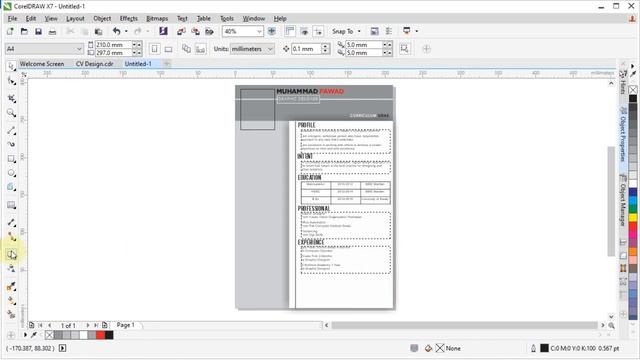The height and width of the screenshot is (360, 640).
Task: Click the New document icon
Action: 10,31
